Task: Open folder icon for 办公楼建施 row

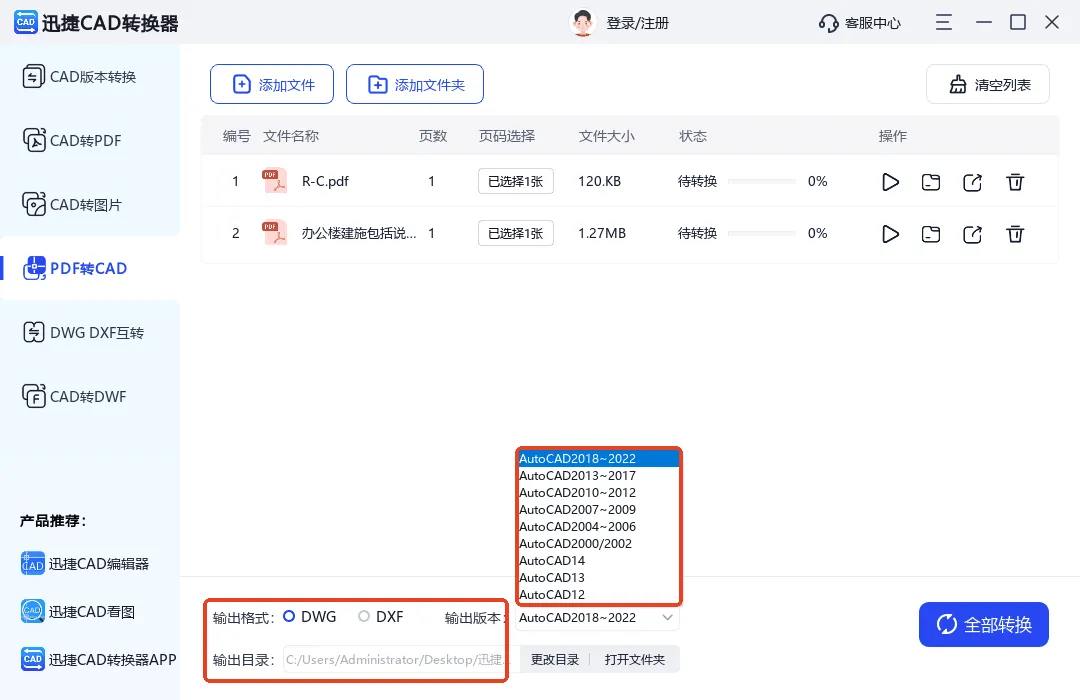Action: [931, 234]
